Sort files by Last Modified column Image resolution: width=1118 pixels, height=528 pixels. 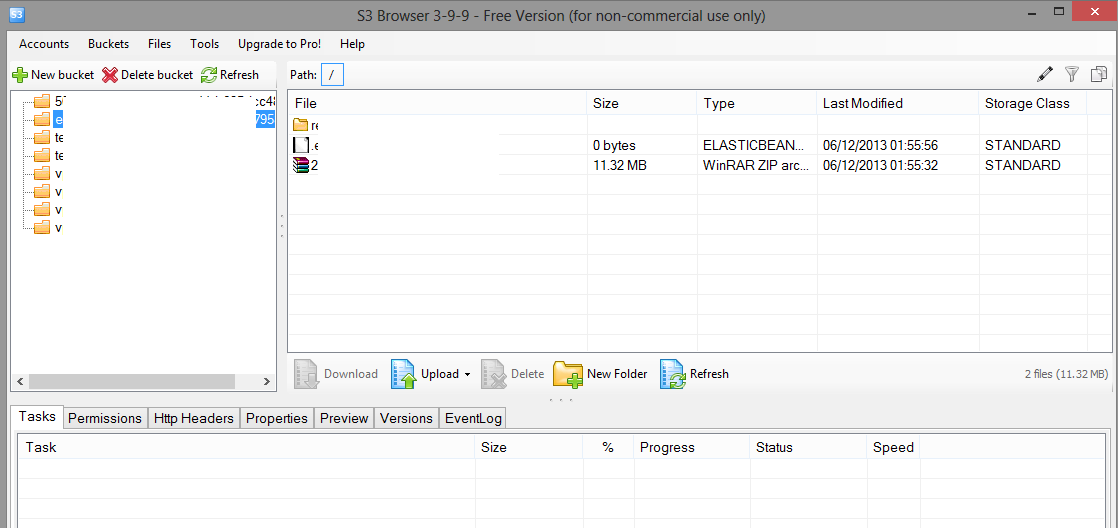(898, 103)
